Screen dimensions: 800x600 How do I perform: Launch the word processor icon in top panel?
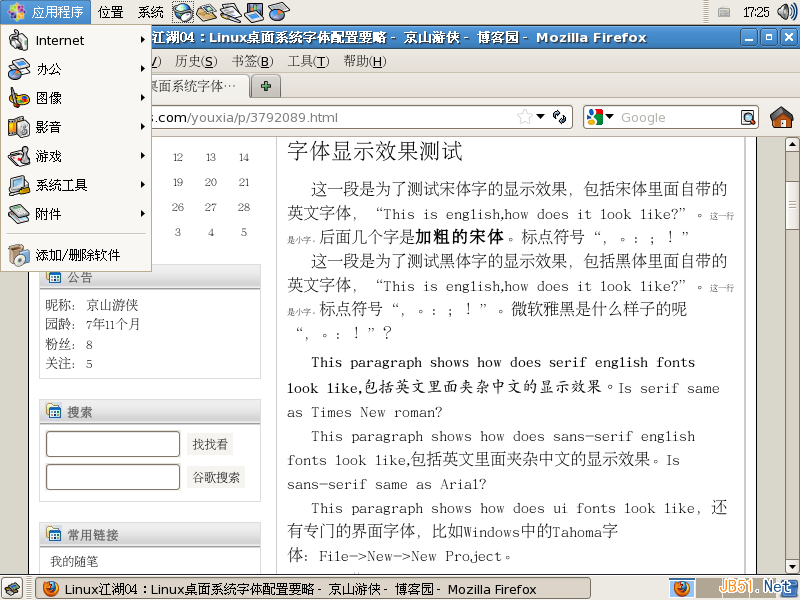click(231, 12)
